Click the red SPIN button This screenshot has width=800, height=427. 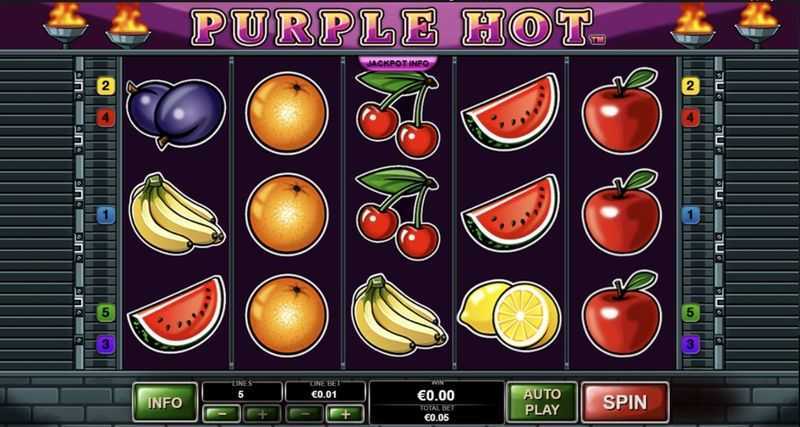pos(625,401)
